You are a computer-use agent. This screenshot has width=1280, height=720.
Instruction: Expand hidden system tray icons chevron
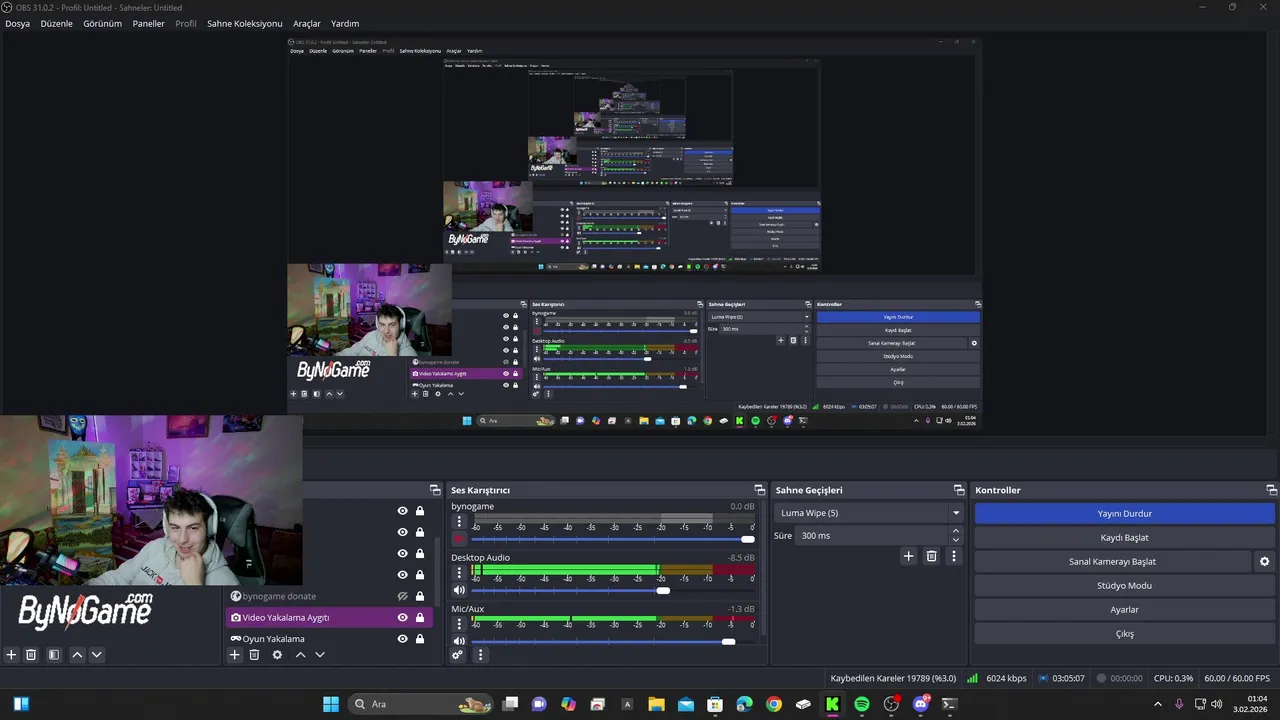click(x=1158, y=704)
